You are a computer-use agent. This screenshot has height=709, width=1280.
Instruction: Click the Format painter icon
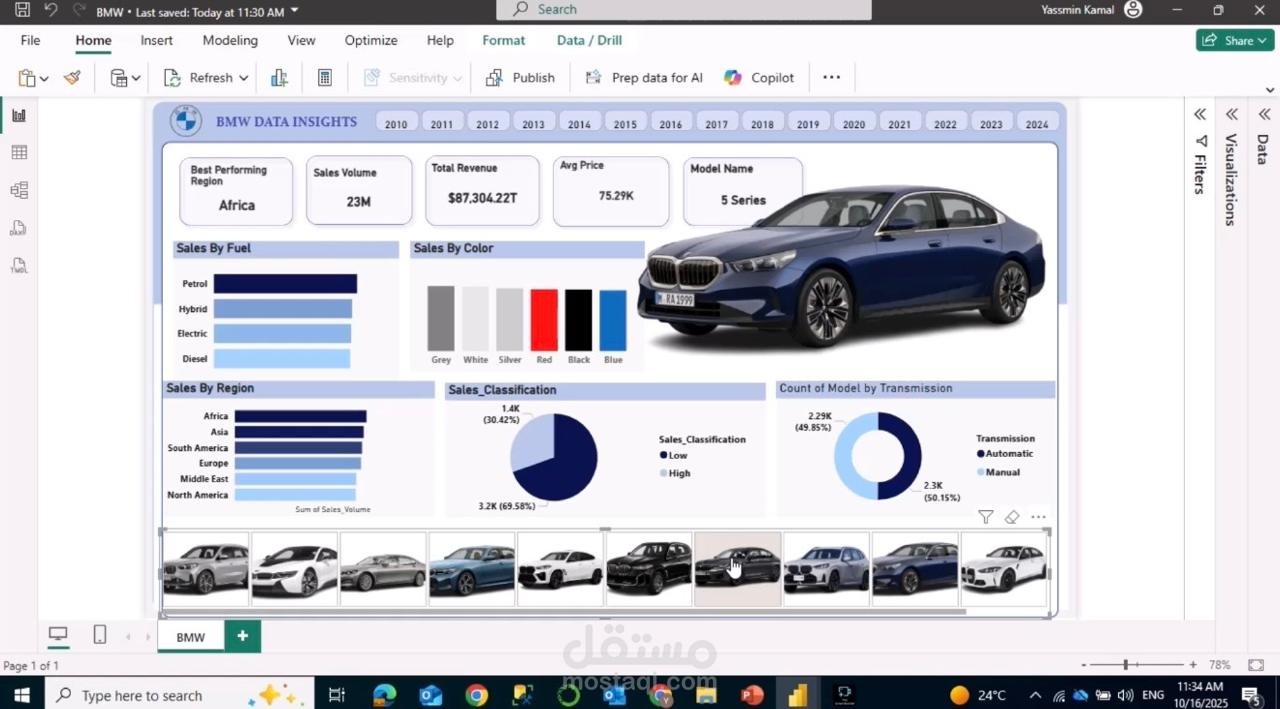pyautogui.click(x=71, y=77)
